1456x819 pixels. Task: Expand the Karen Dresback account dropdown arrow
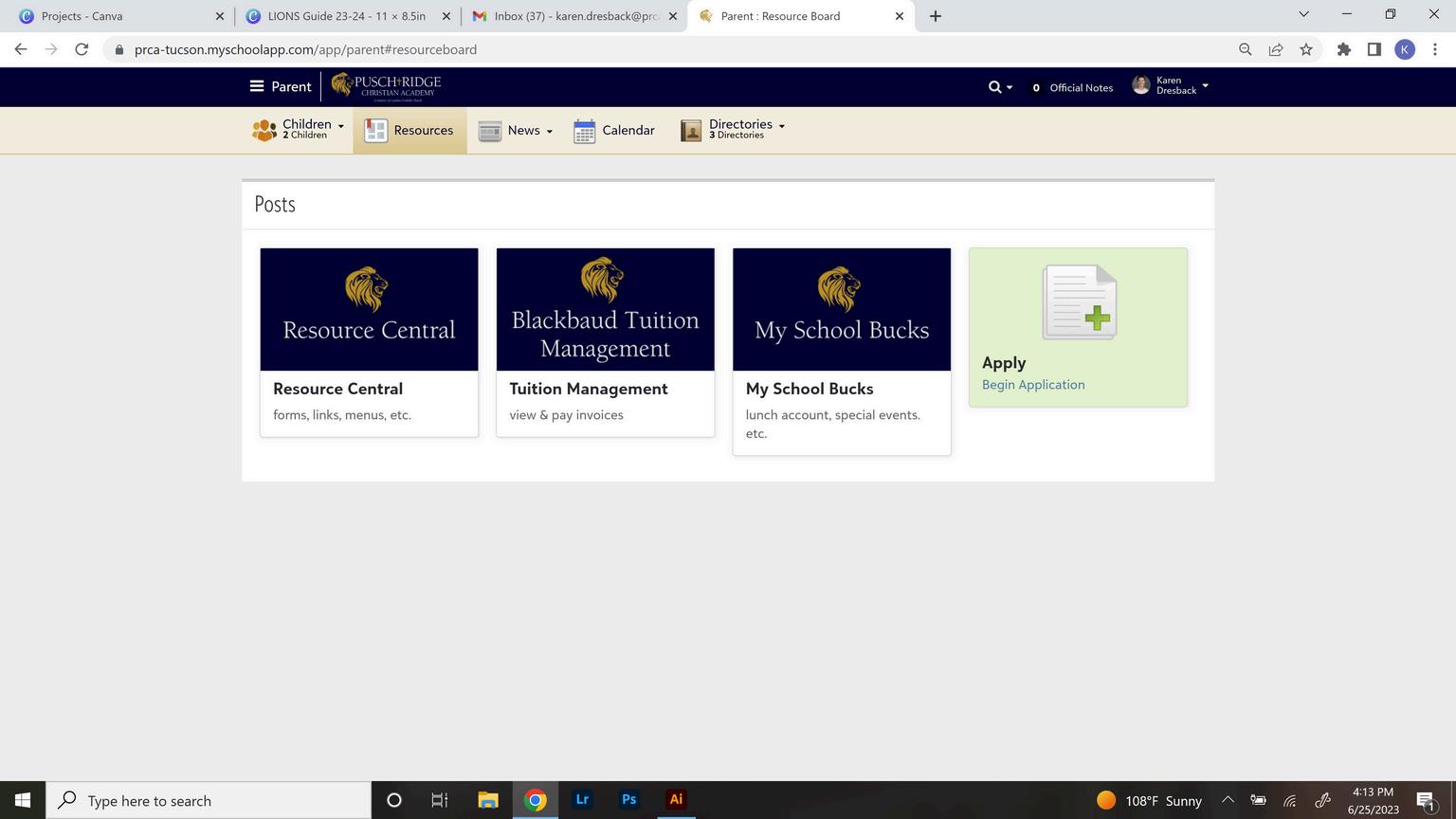click(x=1206, y=86)
